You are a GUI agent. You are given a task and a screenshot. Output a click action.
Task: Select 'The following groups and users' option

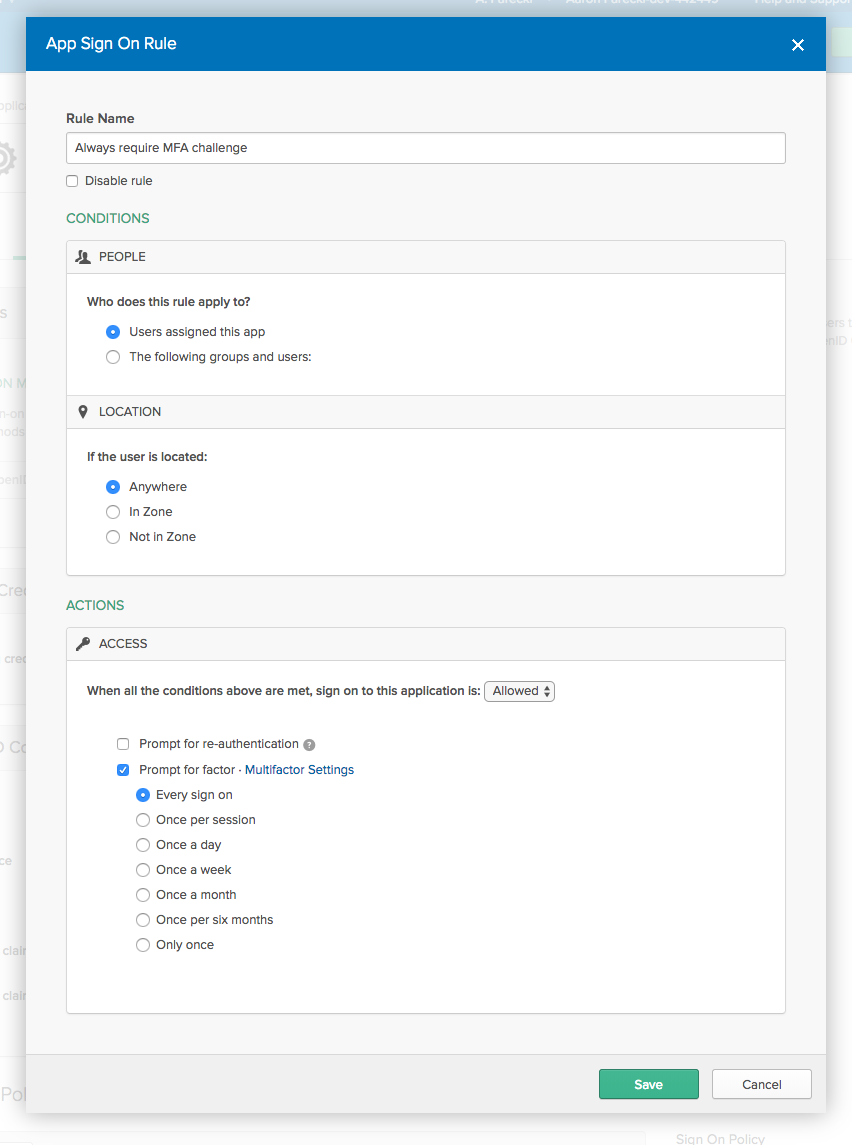(113, 357)
